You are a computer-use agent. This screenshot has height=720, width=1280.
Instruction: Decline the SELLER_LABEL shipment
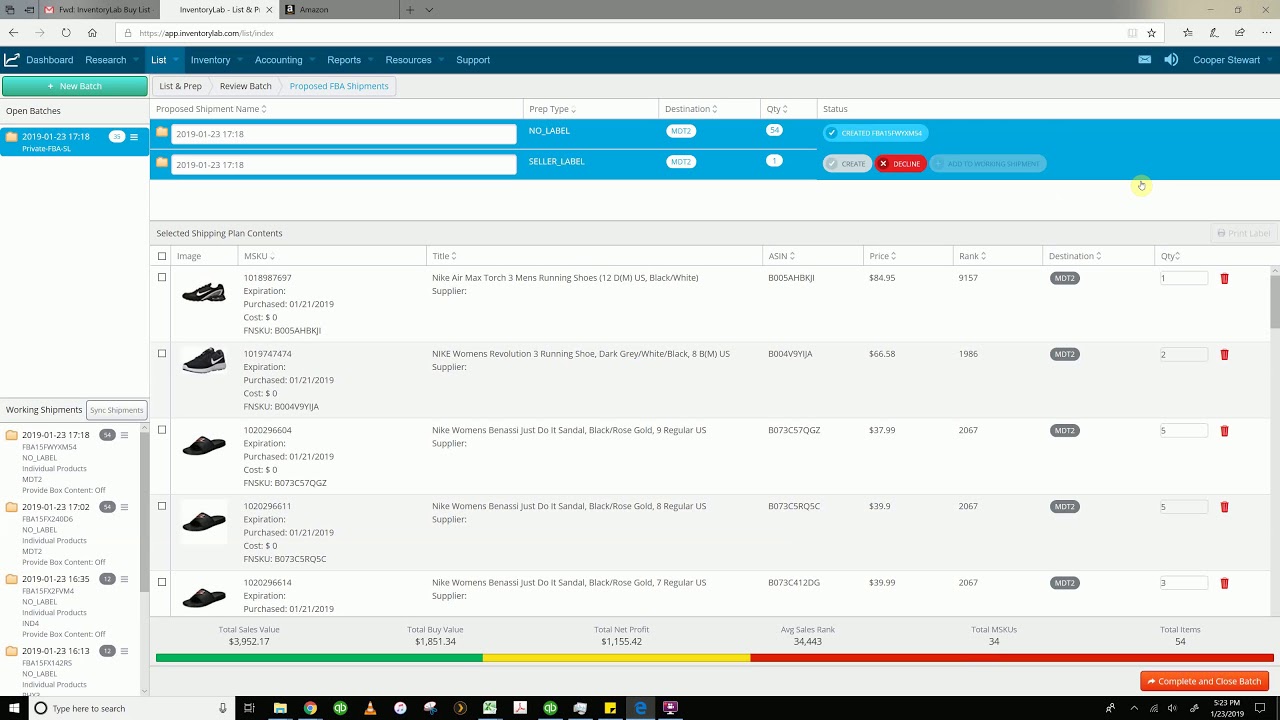(900, 164)
